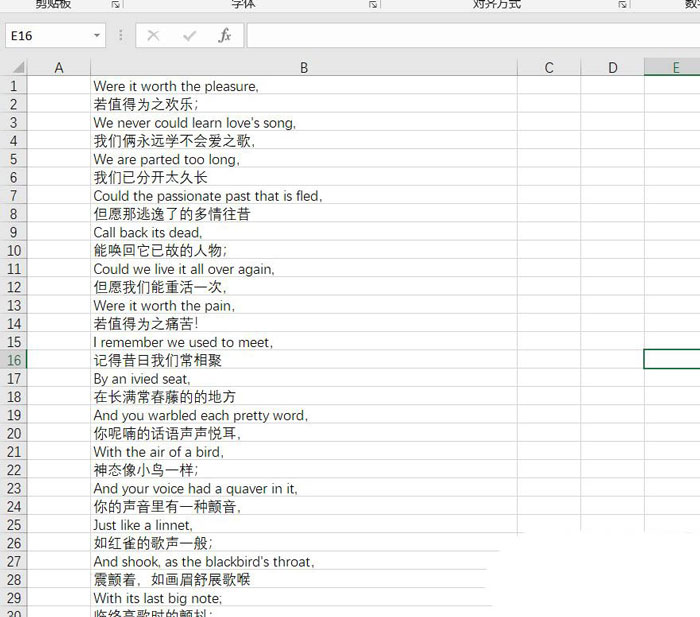Select column A header
This screenshot has height=617, width=700.
[x=59, y=68]
